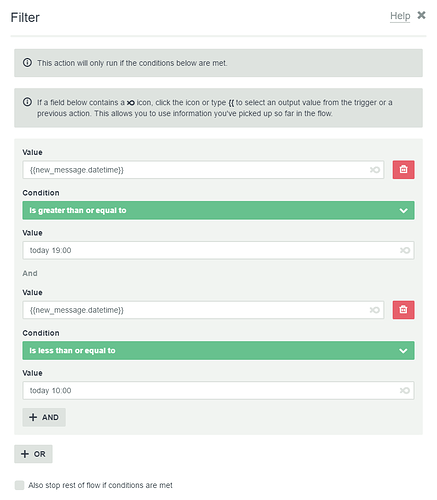Click output picker icon in second datetime field

tap(375, 310)
